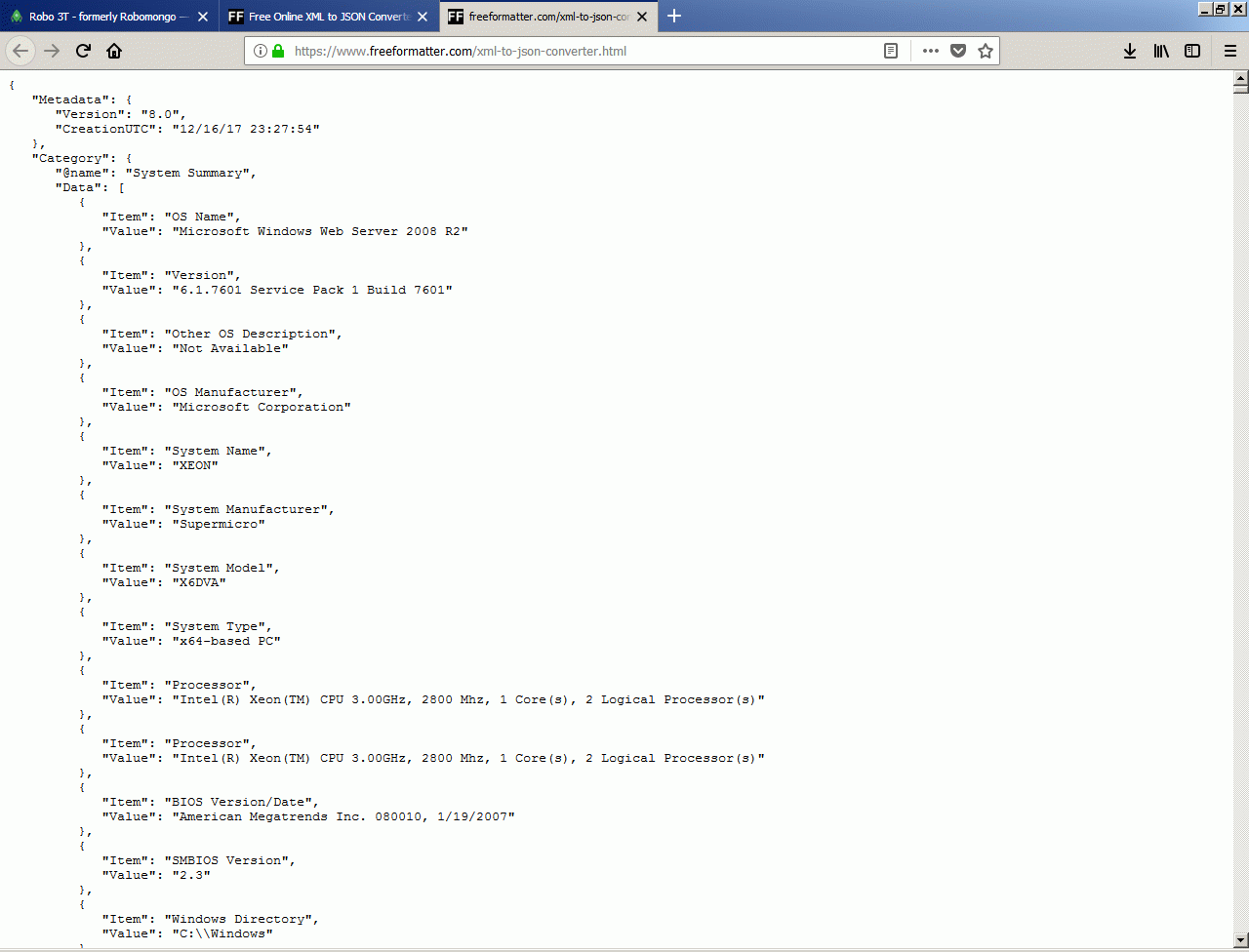Image resolution: width=1249 pixels, height=952 pixels.
Task: Open a new browser tab
Action: coord(674,16)
